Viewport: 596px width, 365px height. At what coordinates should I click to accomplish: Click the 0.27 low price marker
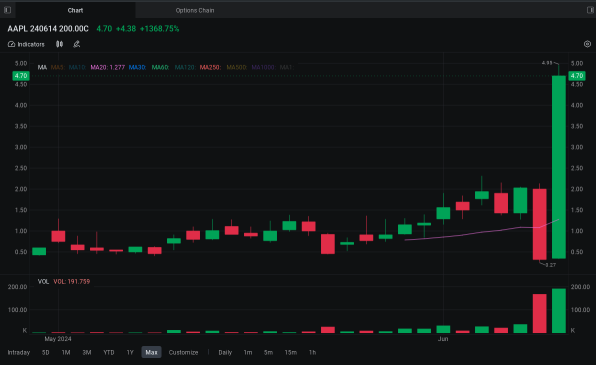coord(550,265)
